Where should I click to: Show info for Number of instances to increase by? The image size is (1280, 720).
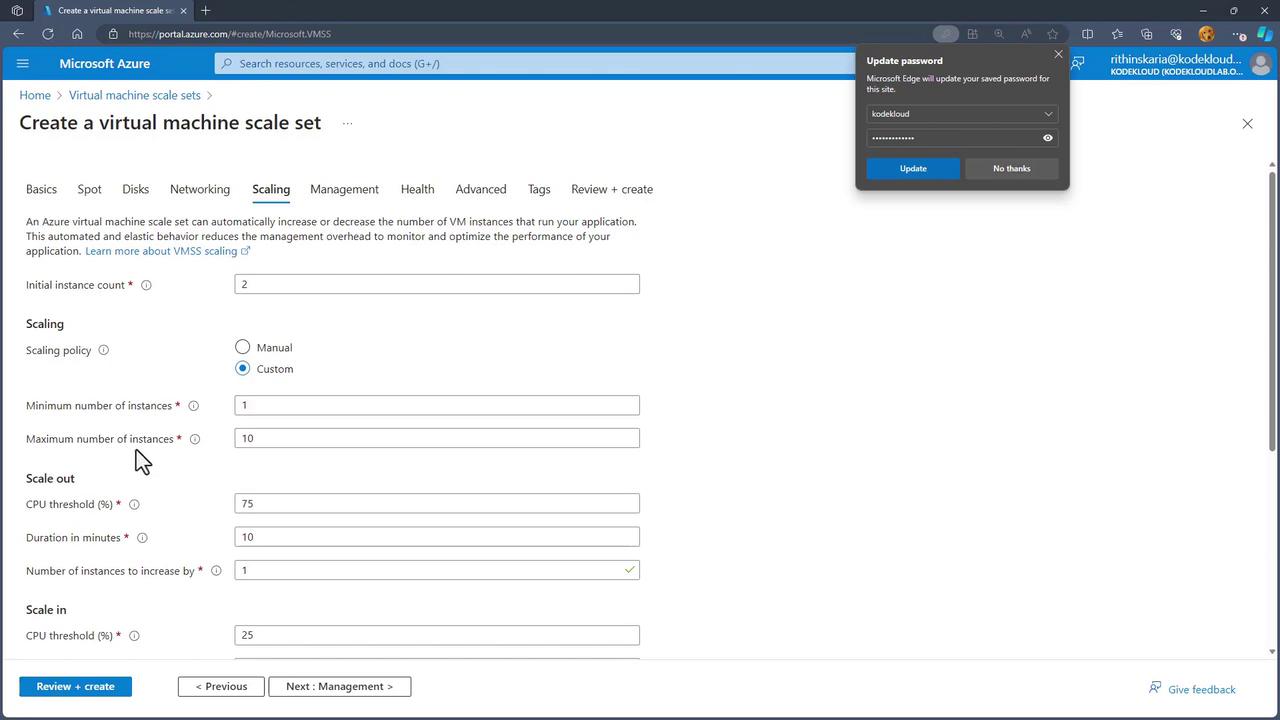(216, 571)
